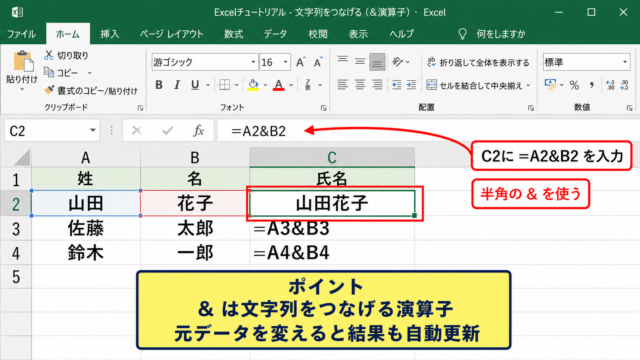
Task: Expand the fill color palette arrow
Action: pyautogui.click(x=265, y=85)
